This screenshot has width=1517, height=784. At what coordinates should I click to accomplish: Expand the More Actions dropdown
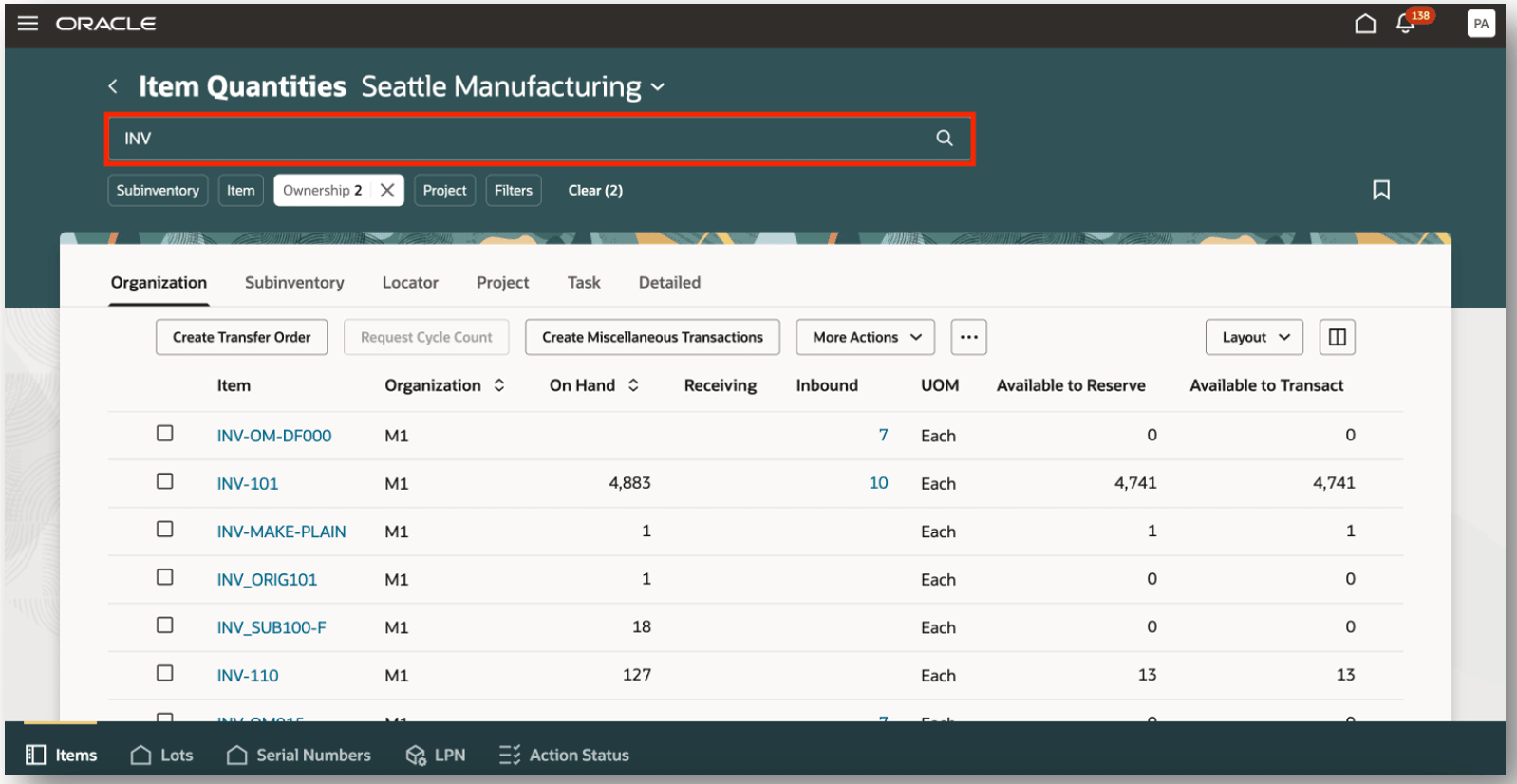[x=866, y=337]
